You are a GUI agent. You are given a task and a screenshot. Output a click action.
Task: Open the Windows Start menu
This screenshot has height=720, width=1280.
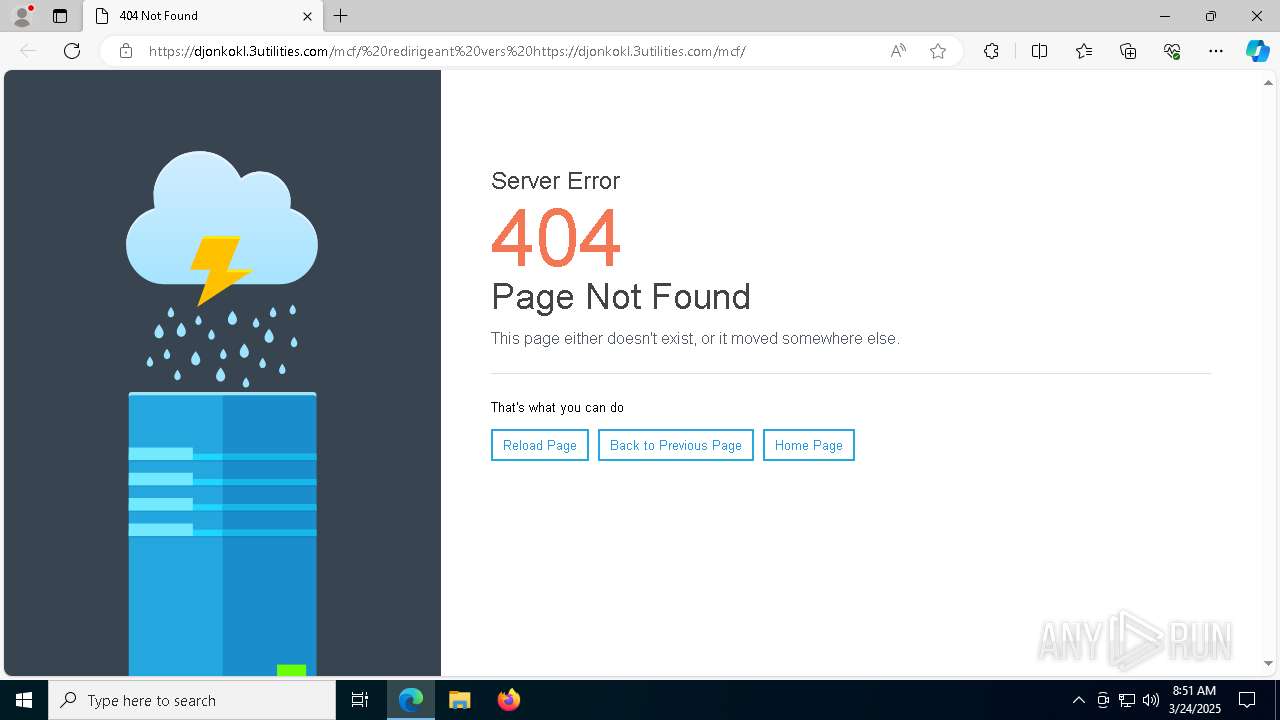(x=24, y=700)
